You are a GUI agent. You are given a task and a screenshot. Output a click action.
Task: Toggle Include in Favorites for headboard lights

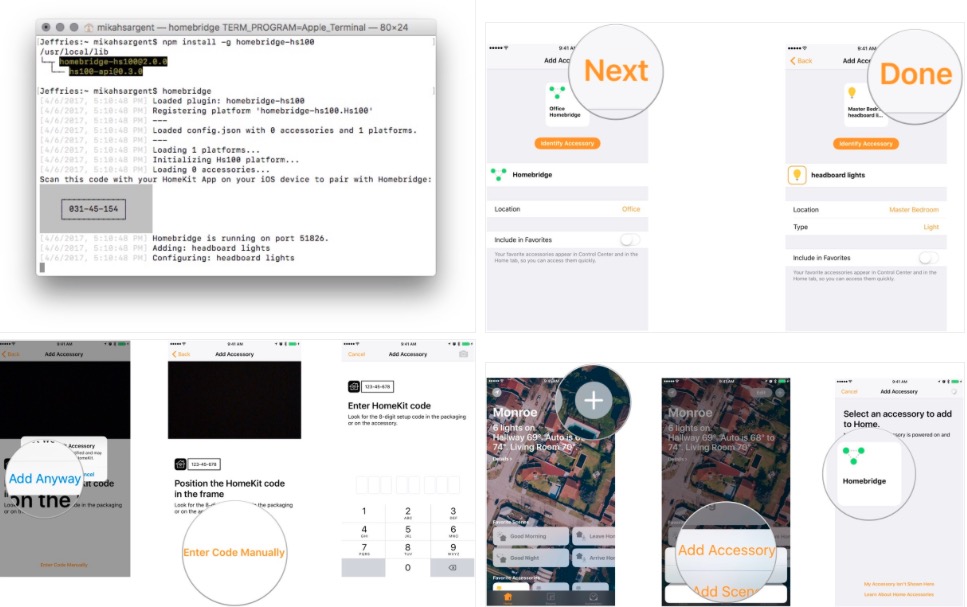click(x=928, y=257)
